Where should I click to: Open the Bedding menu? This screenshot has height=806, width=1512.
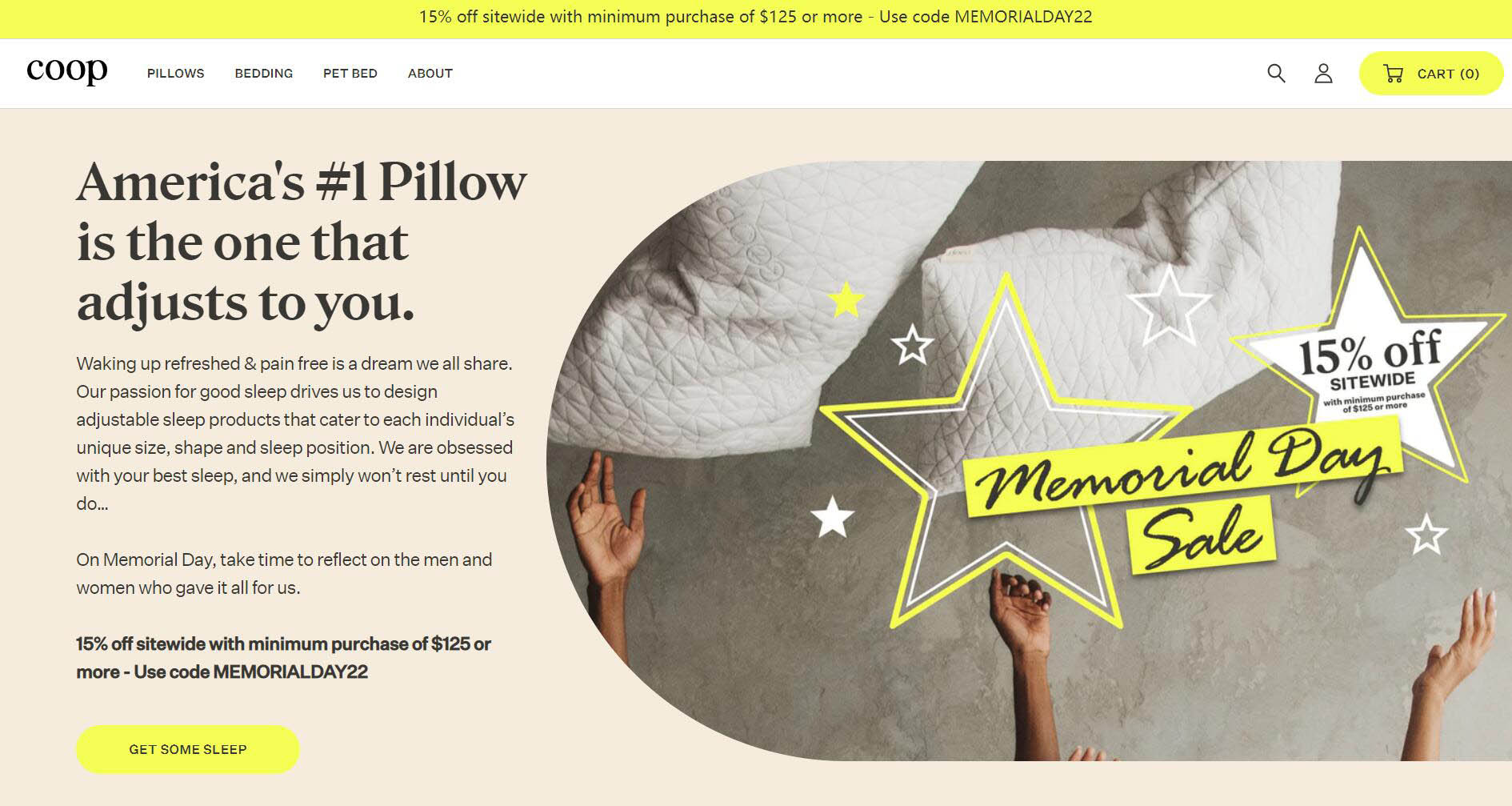[263, 73]
